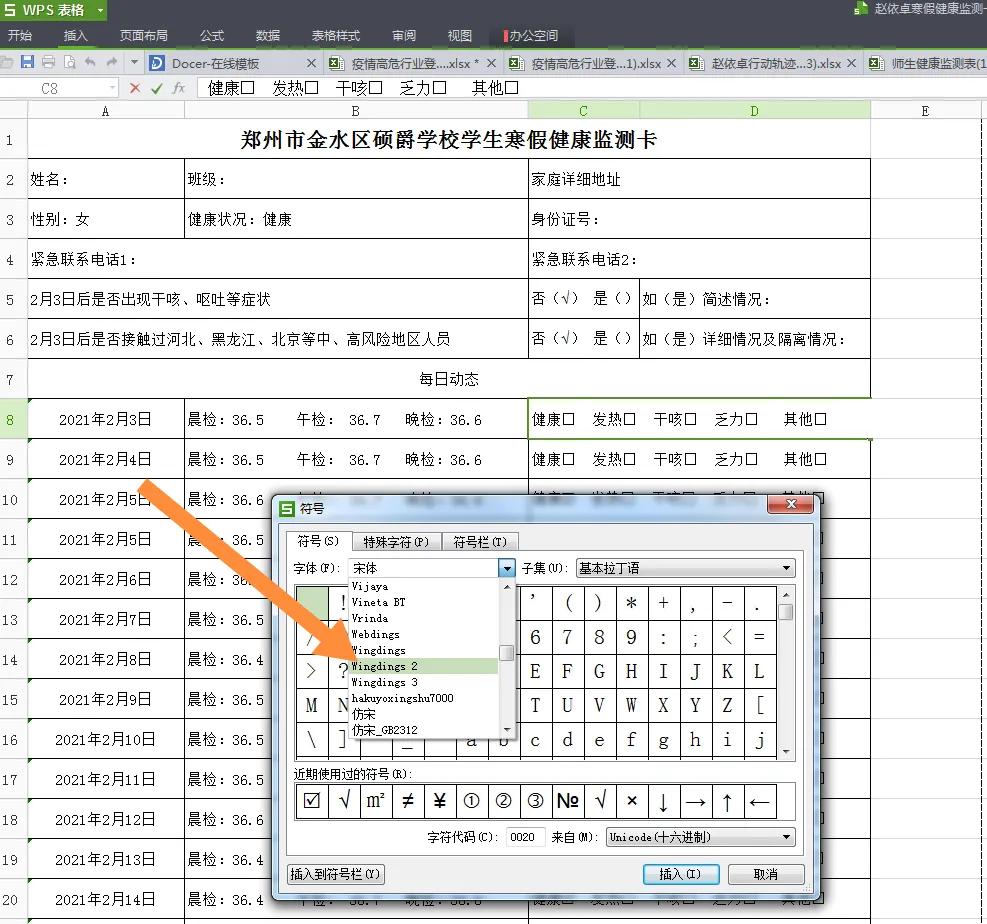This screenshot has width=987, height=924.
Task: Open the 子集 基本拉丁语 dropdown
Action: [x=786, y=568]
